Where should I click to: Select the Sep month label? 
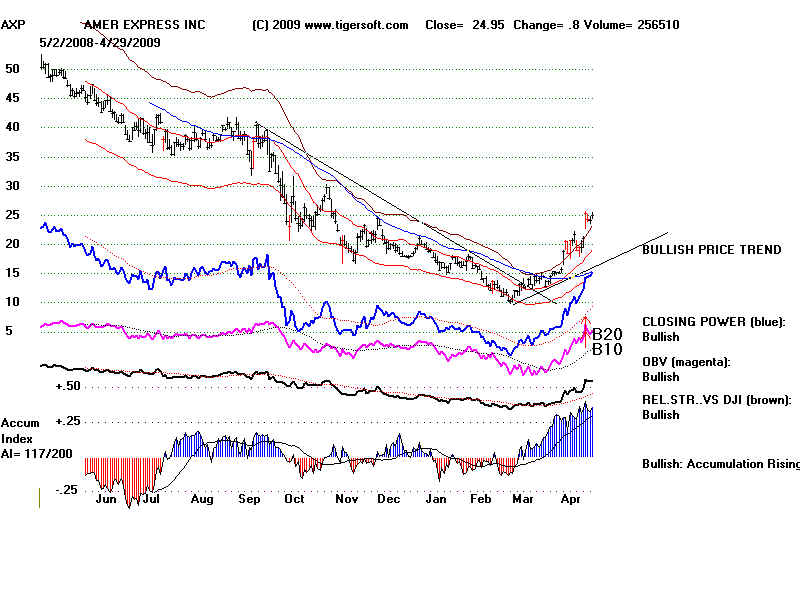249,499
